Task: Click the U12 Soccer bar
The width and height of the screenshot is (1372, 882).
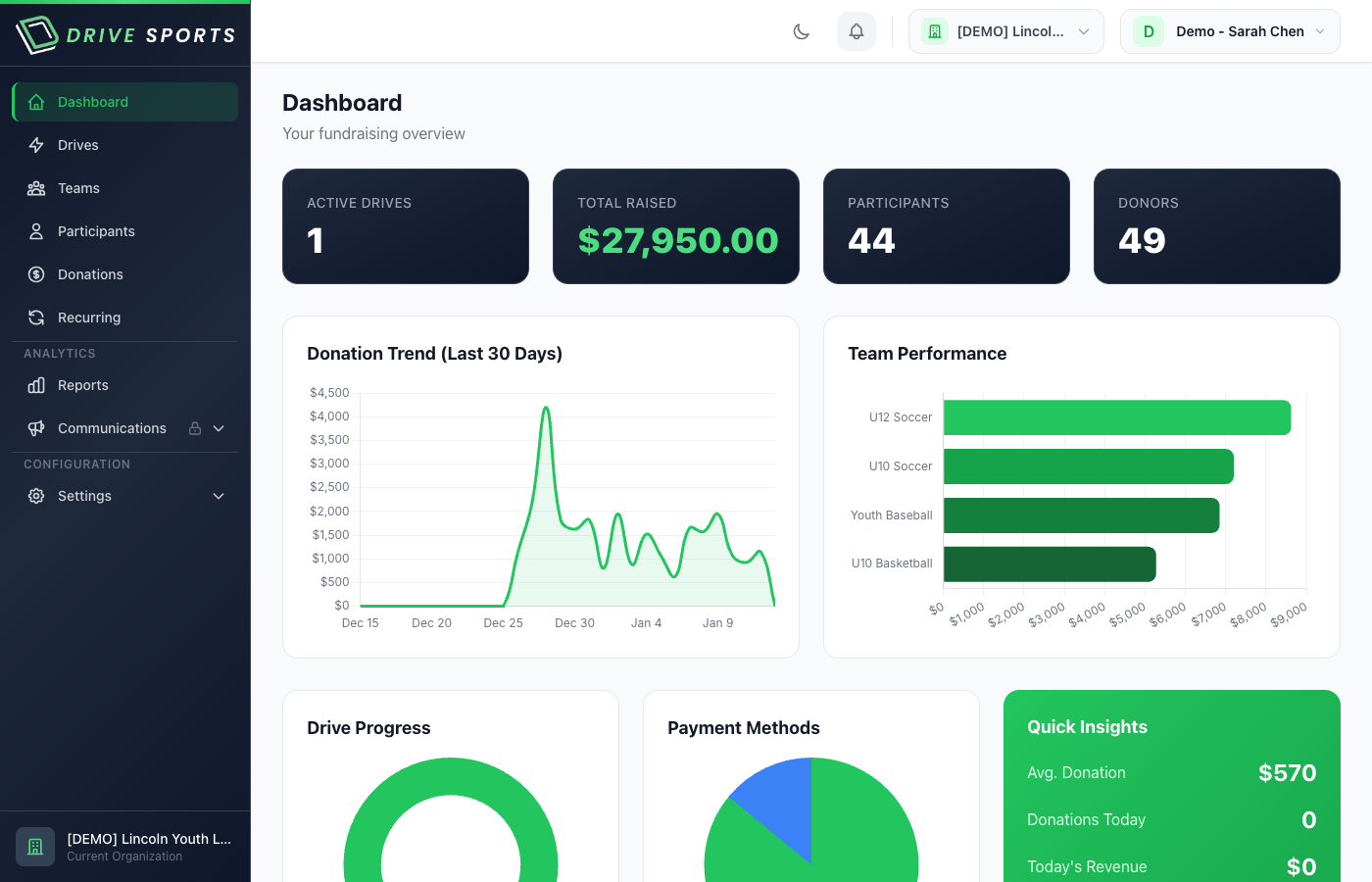Action: (x=1117, y=417)
